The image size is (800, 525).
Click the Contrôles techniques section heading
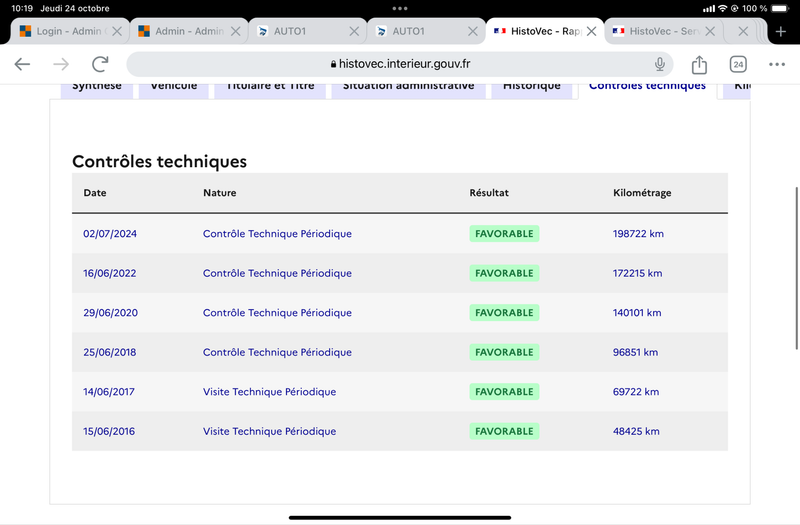click(159, 162)
